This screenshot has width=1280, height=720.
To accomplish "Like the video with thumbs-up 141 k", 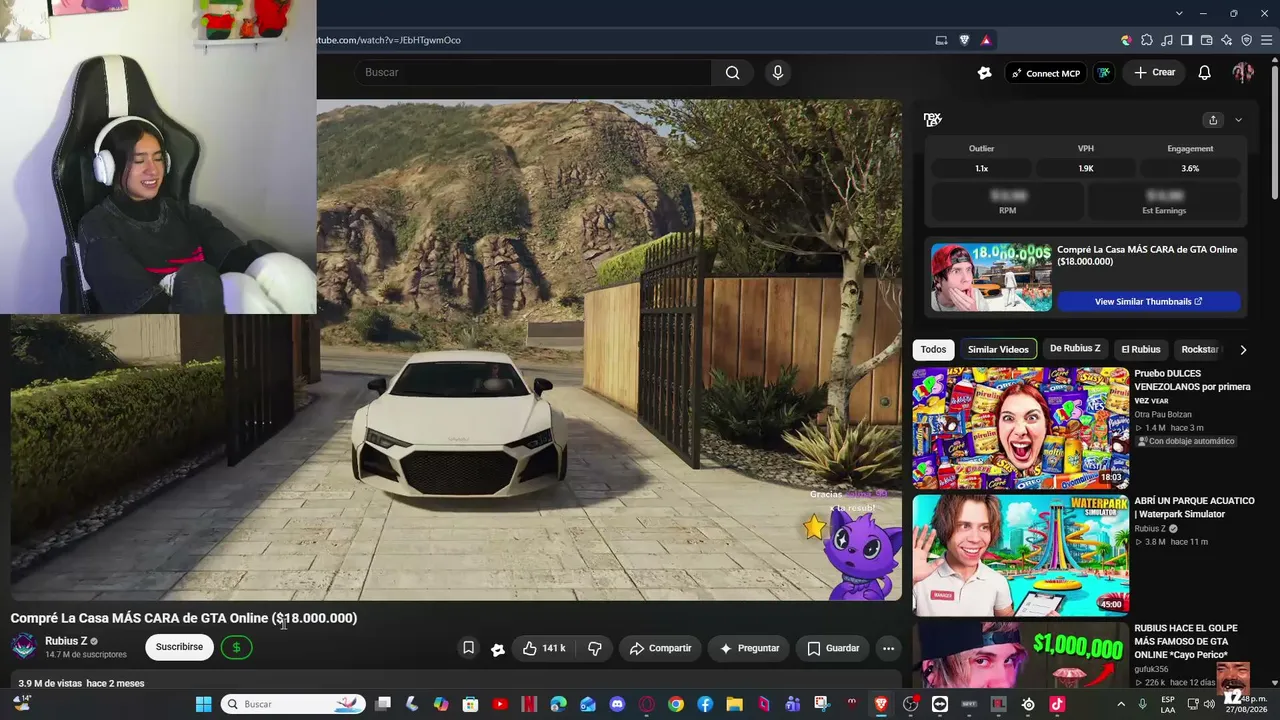I will tap(544, 648).
